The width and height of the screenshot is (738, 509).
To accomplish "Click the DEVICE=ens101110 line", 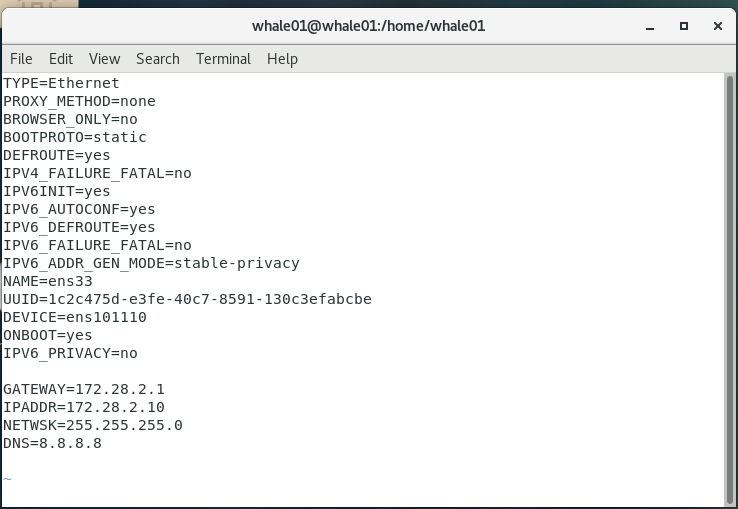I will coord(75,317).
